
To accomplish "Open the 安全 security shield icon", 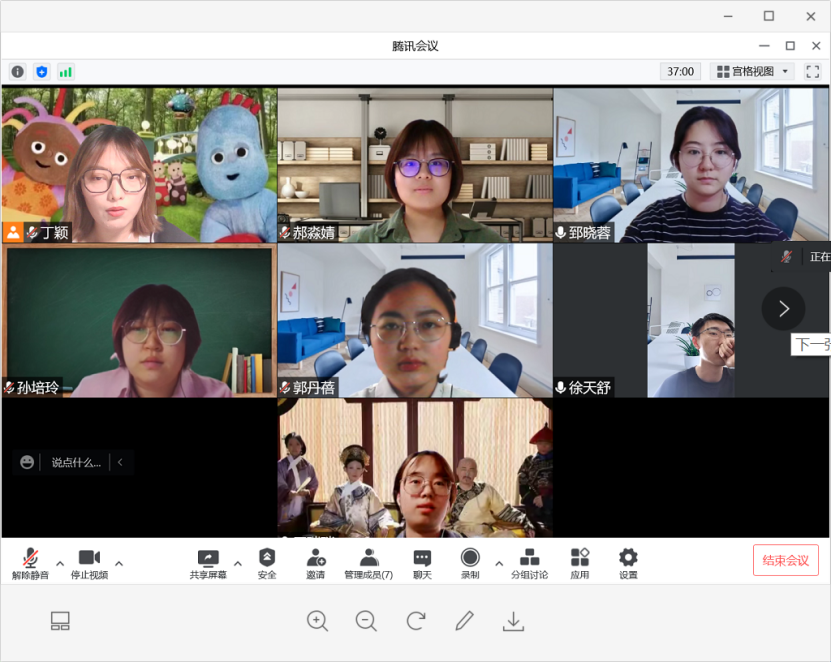I will click(x=267, y=563).
